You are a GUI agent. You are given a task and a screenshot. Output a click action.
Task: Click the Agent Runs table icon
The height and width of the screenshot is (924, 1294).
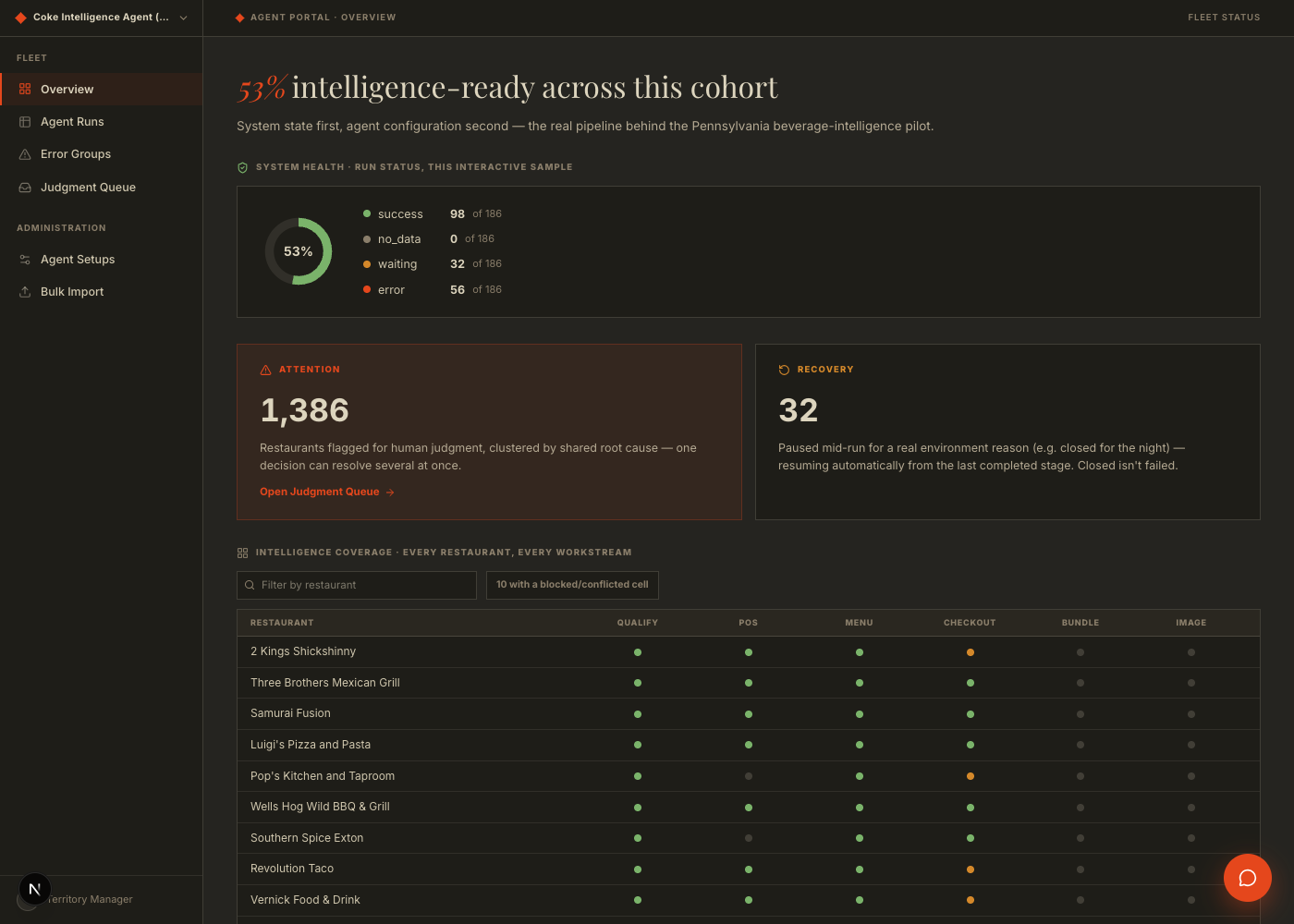pyautogui.click(x=25, y=122)
